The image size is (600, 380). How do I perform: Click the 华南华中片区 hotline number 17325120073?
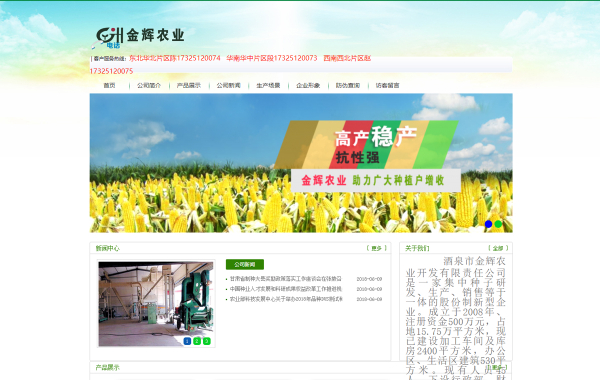coord(272,58)
